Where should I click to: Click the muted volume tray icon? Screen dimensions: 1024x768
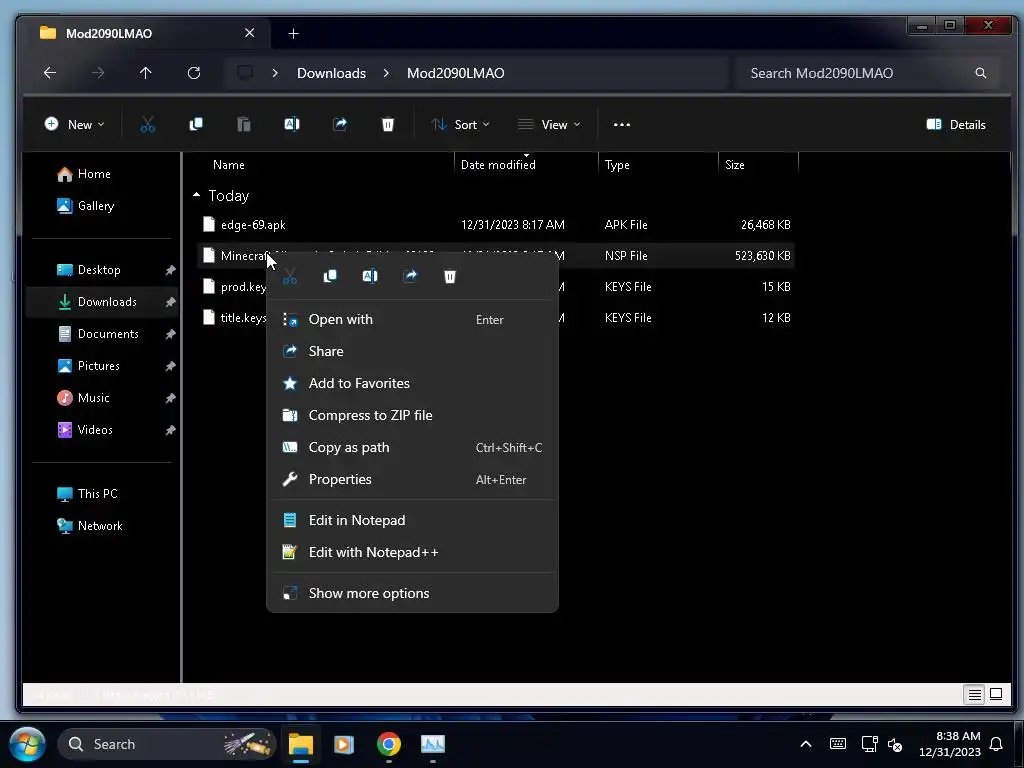[x=895, y=744]
